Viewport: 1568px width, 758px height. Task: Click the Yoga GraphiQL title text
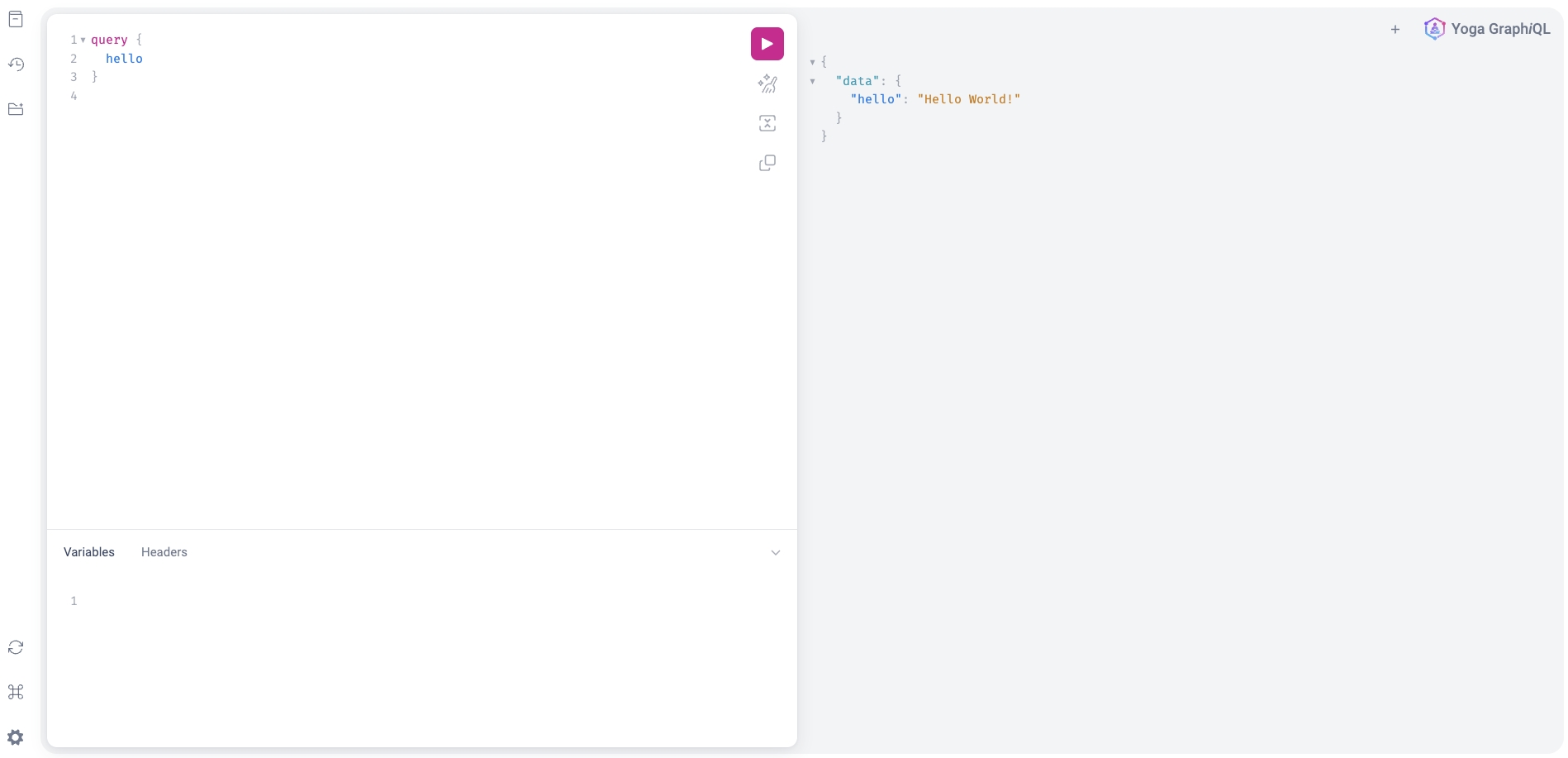(1500, 29)
